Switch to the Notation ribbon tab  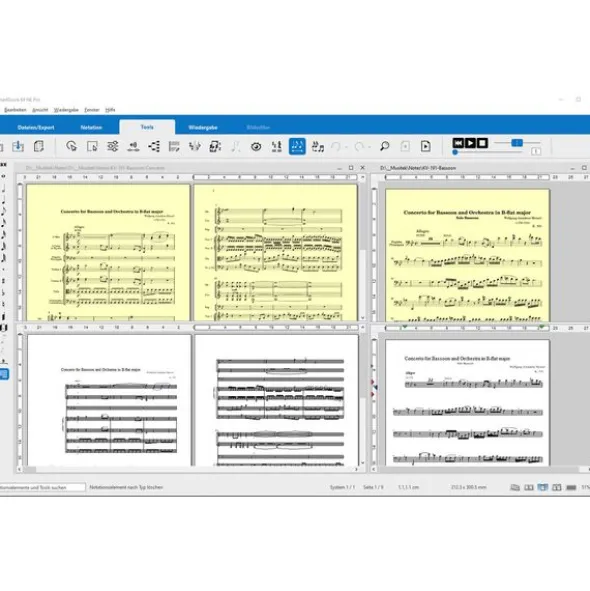[91, 127]
